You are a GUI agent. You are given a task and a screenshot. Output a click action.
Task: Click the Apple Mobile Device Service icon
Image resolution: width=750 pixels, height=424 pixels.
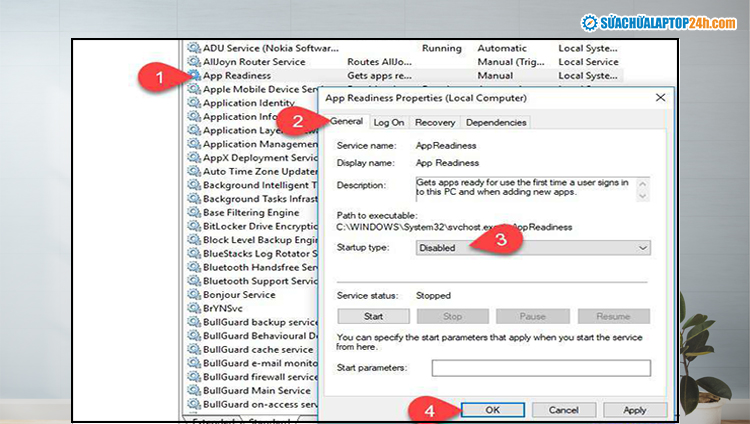click(194, 89)
